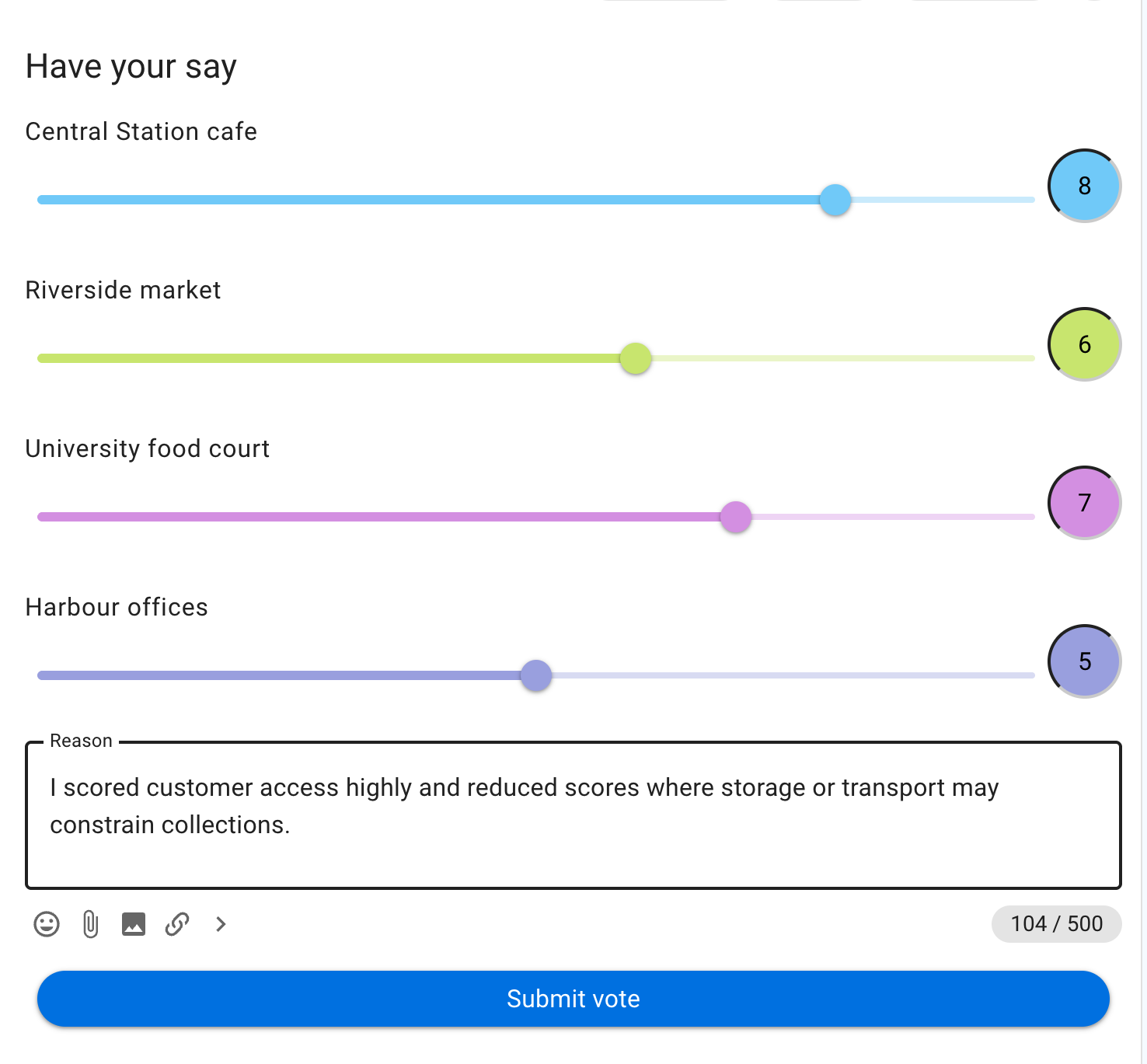Click the Have your say heading
This screenshot has width=1147, height=1064.
(x=131, y=67)
